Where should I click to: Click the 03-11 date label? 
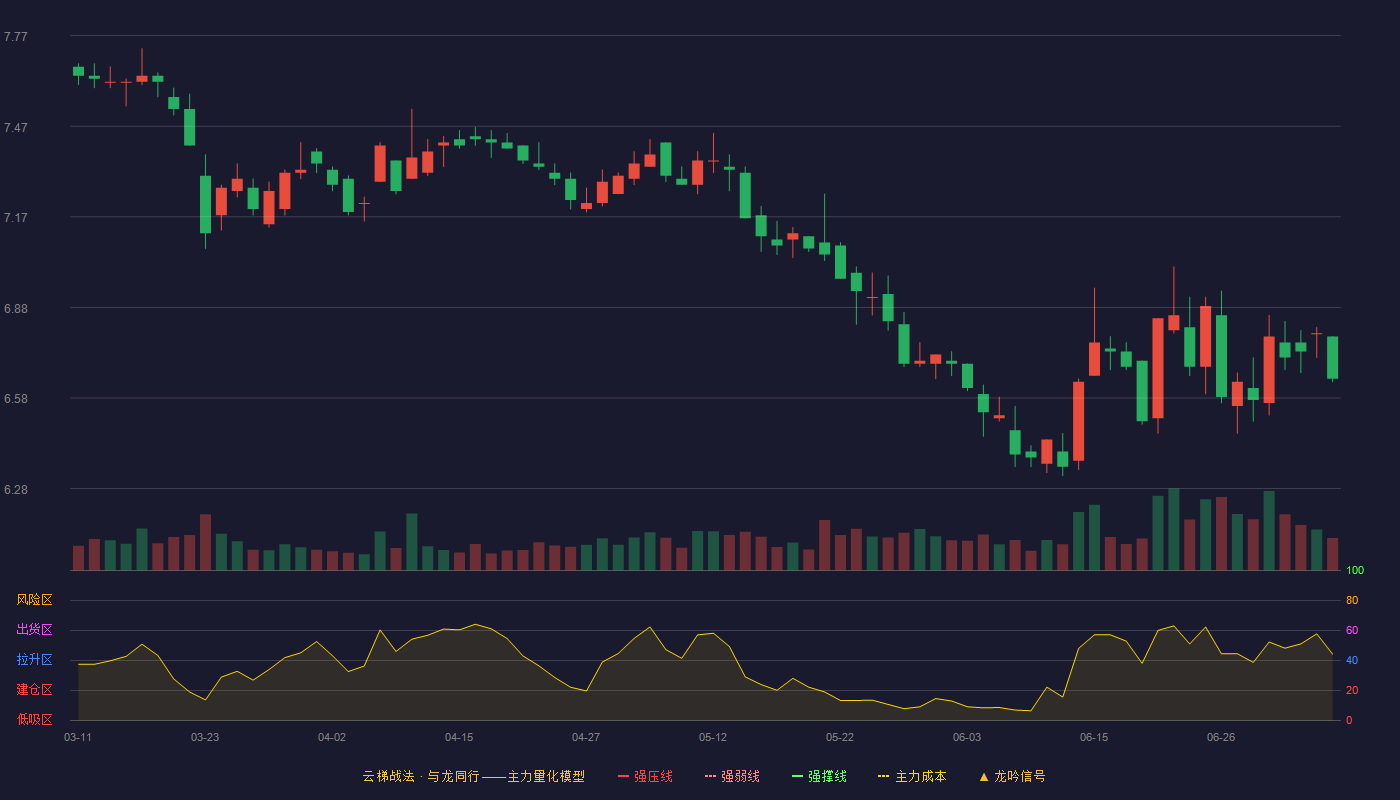pyautogui.click(x=78, y=737)
